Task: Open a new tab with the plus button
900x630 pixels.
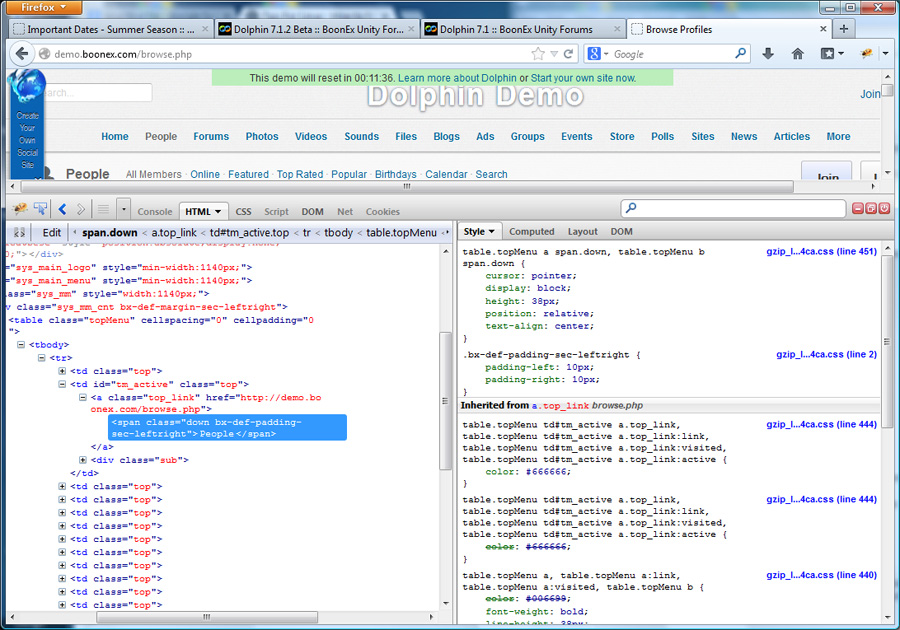Action: 844,29
